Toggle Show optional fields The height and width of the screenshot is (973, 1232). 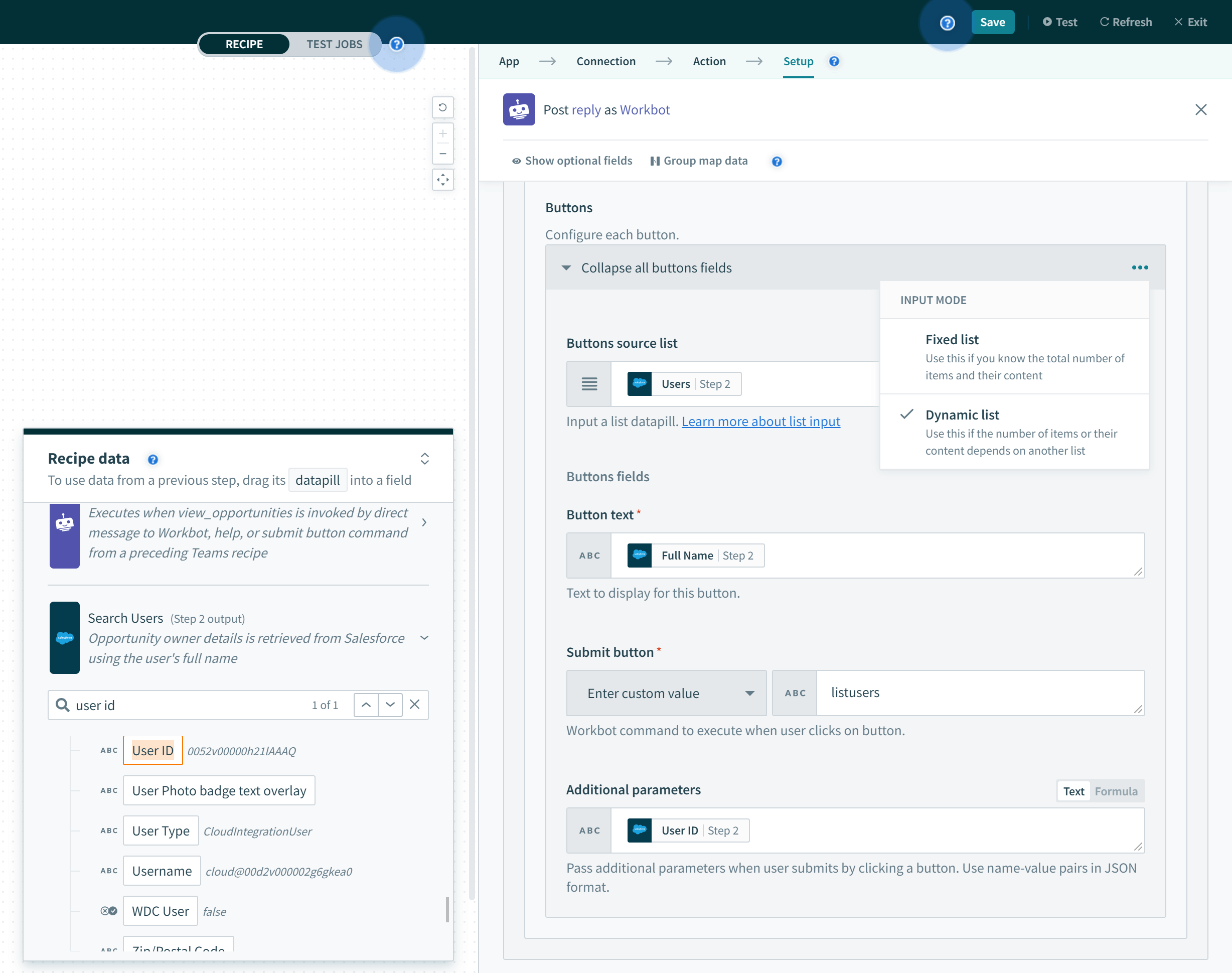572,161
